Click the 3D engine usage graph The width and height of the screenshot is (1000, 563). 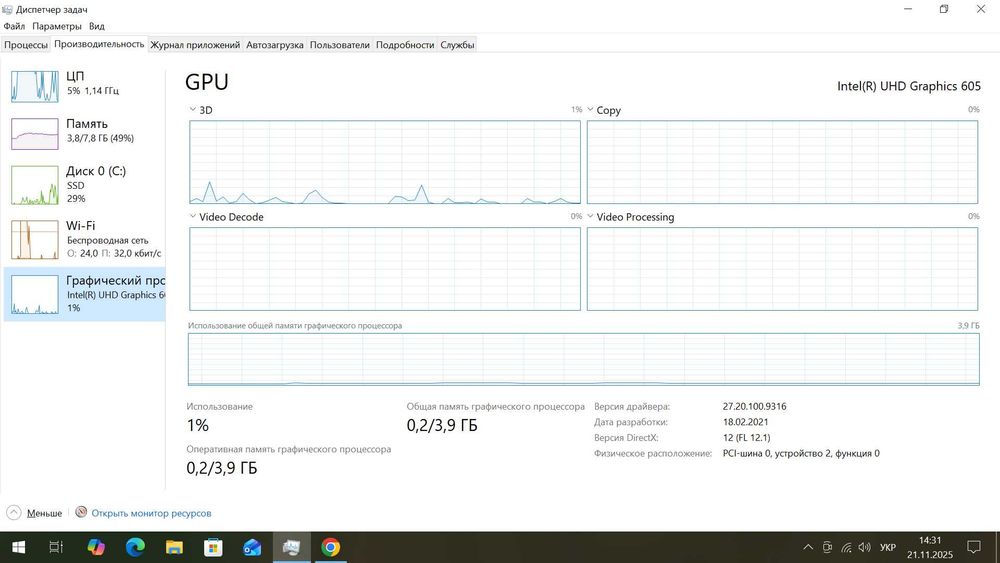pos(385,162)
